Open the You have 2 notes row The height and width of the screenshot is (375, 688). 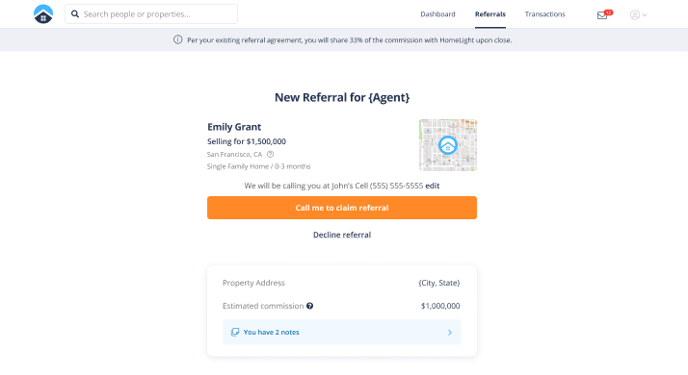coord(342,332)
